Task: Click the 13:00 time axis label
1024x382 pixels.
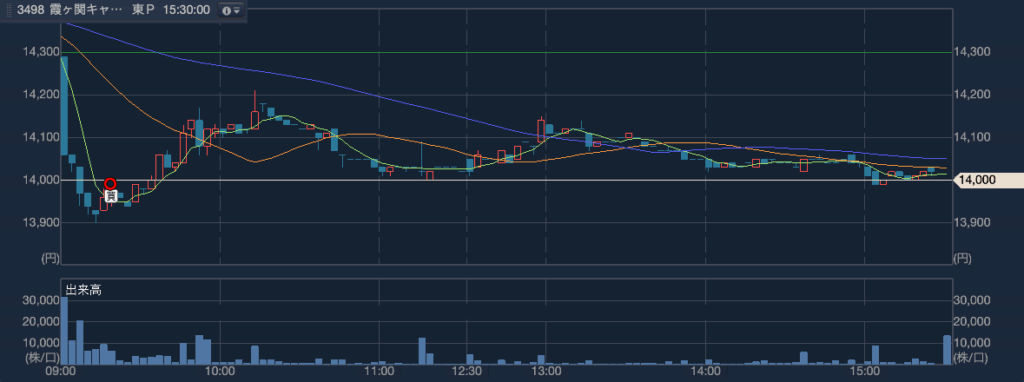Action: 547,372
